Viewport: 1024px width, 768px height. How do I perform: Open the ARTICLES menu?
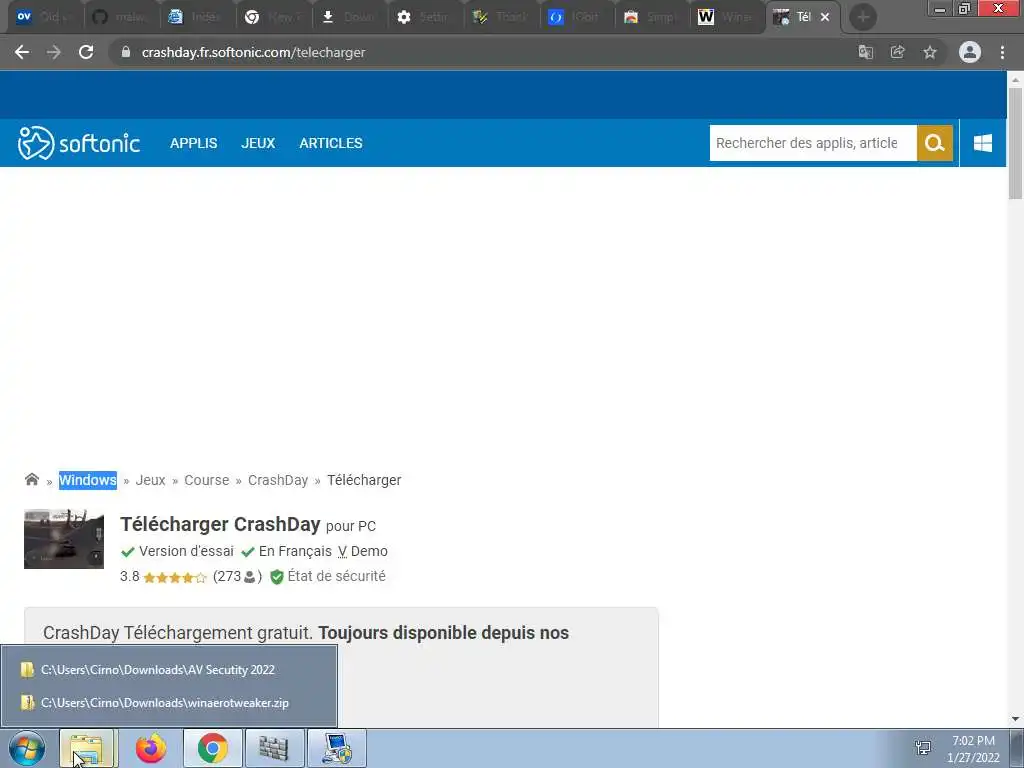point(330,143)
